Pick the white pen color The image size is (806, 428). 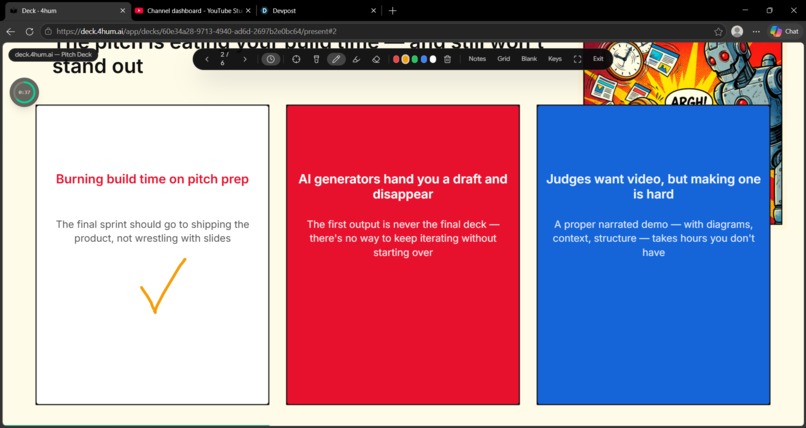(x=433, y=59)
